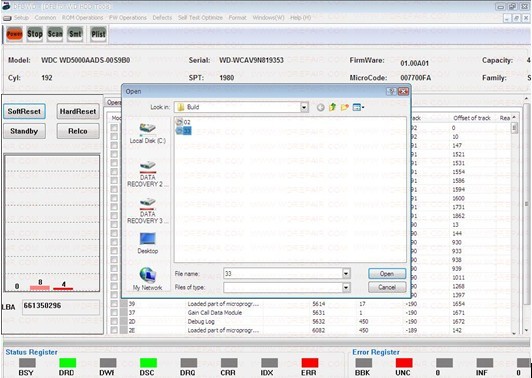
Task: Tick the checkbox for module 37 Gain Call Data
Action: point(114,313)
